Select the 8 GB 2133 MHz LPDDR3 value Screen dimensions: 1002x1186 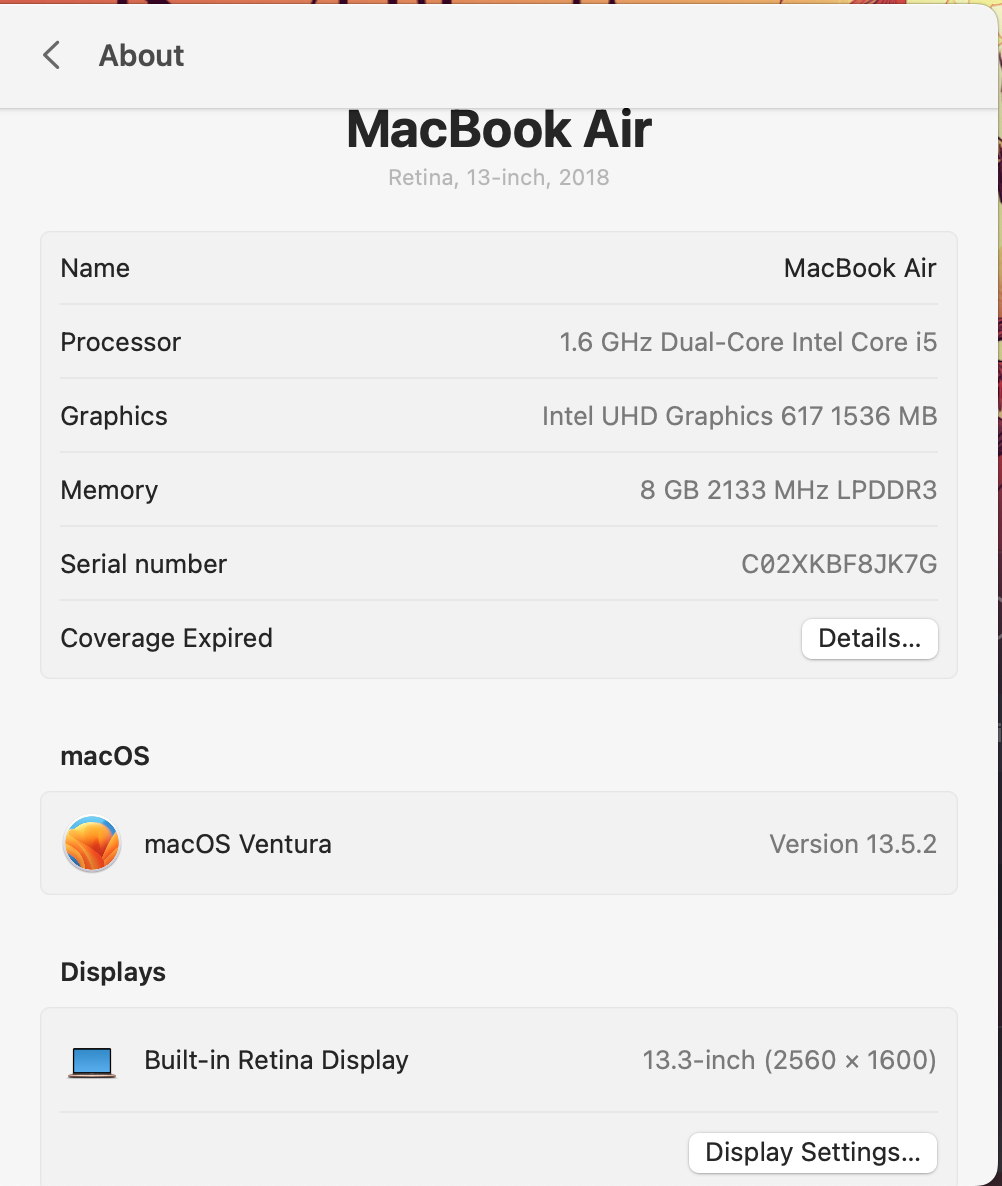tap(788, 490)
